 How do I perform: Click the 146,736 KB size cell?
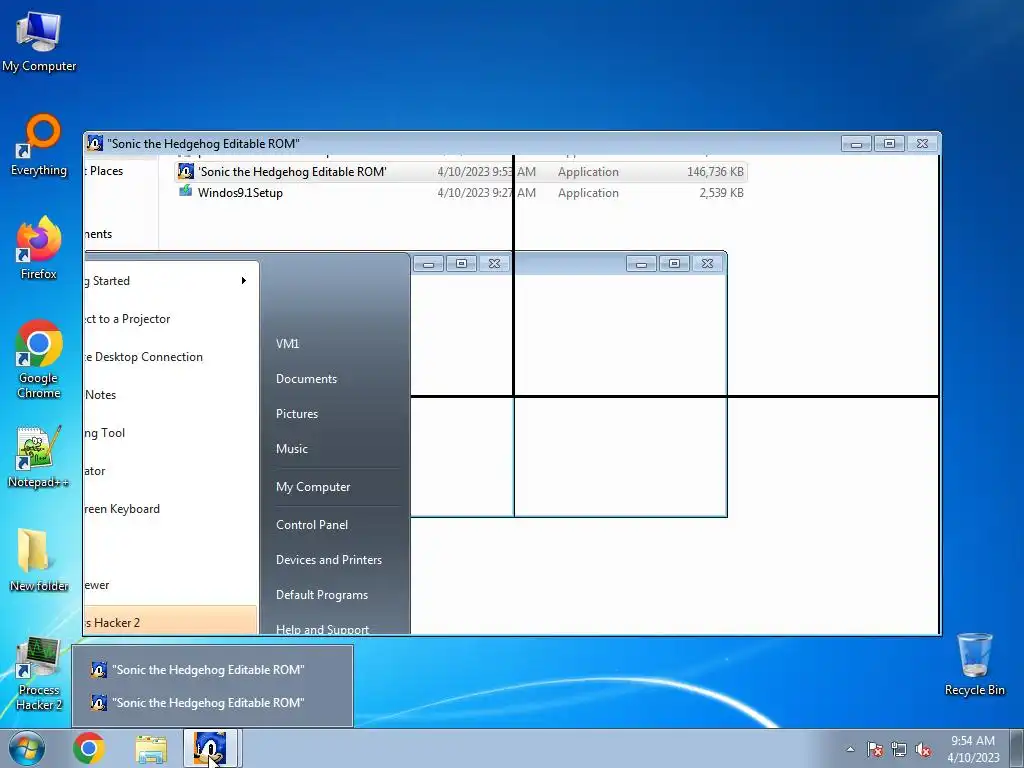[x=715, y=172]
